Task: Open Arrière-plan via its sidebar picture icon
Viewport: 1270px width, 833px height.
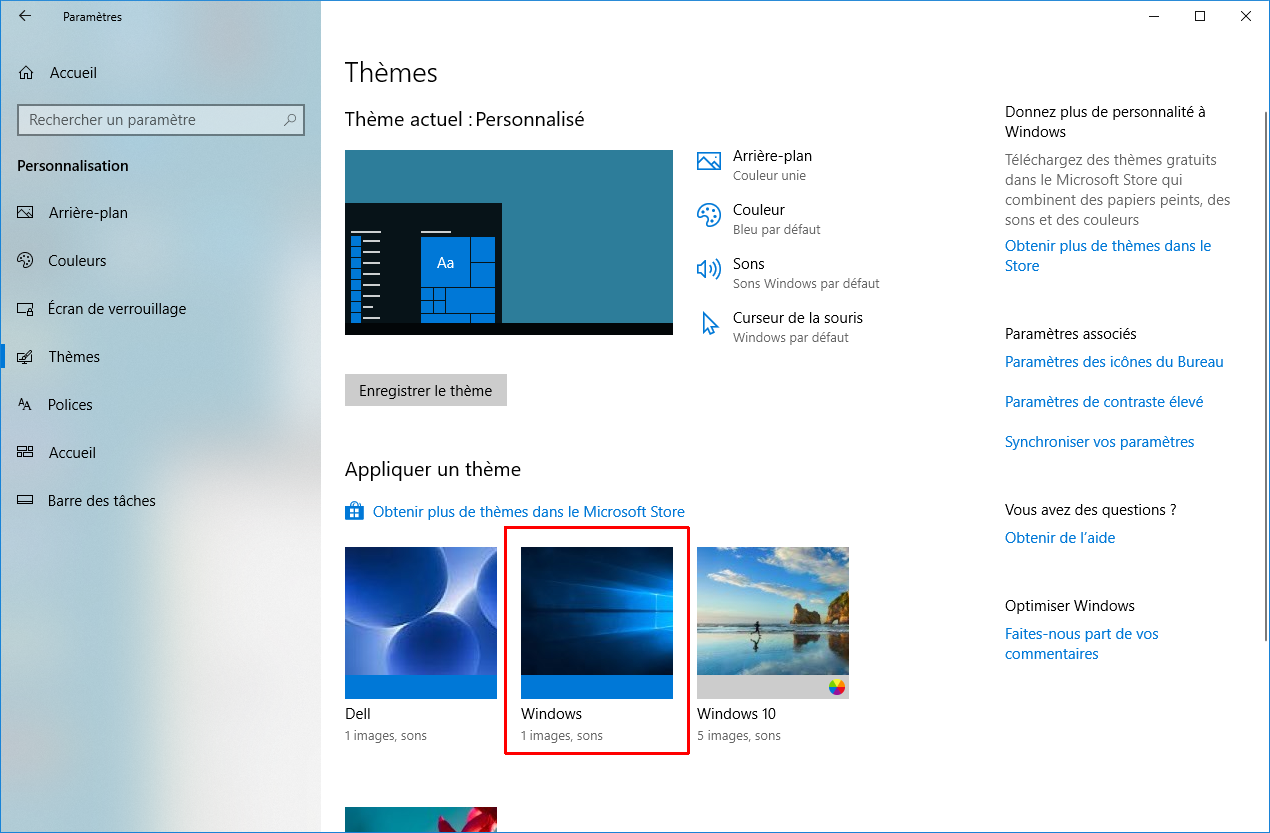Action: click(26, 213)
